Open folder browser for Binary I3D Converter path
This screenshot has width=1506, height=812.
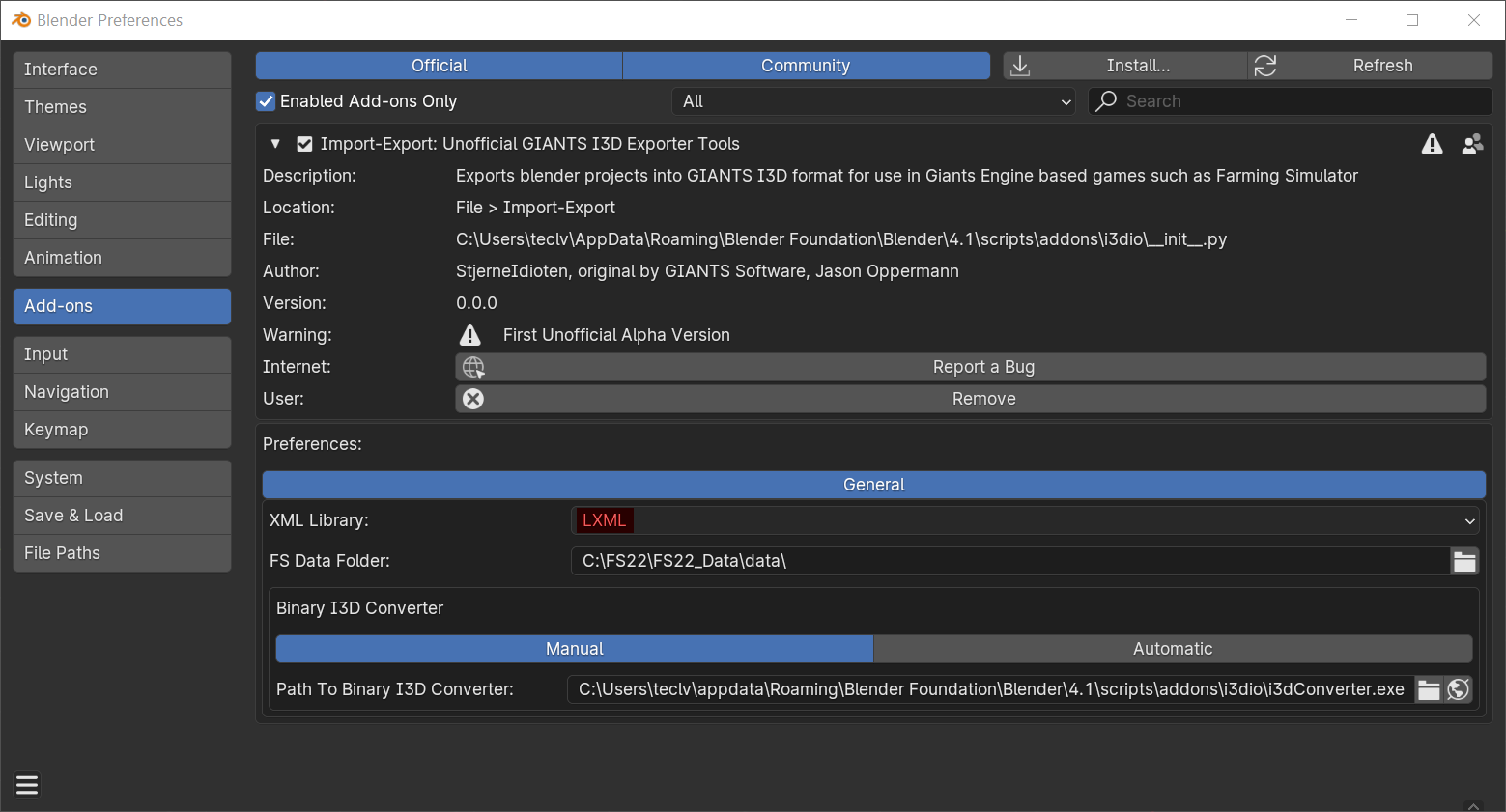(x=1429, y=689)
